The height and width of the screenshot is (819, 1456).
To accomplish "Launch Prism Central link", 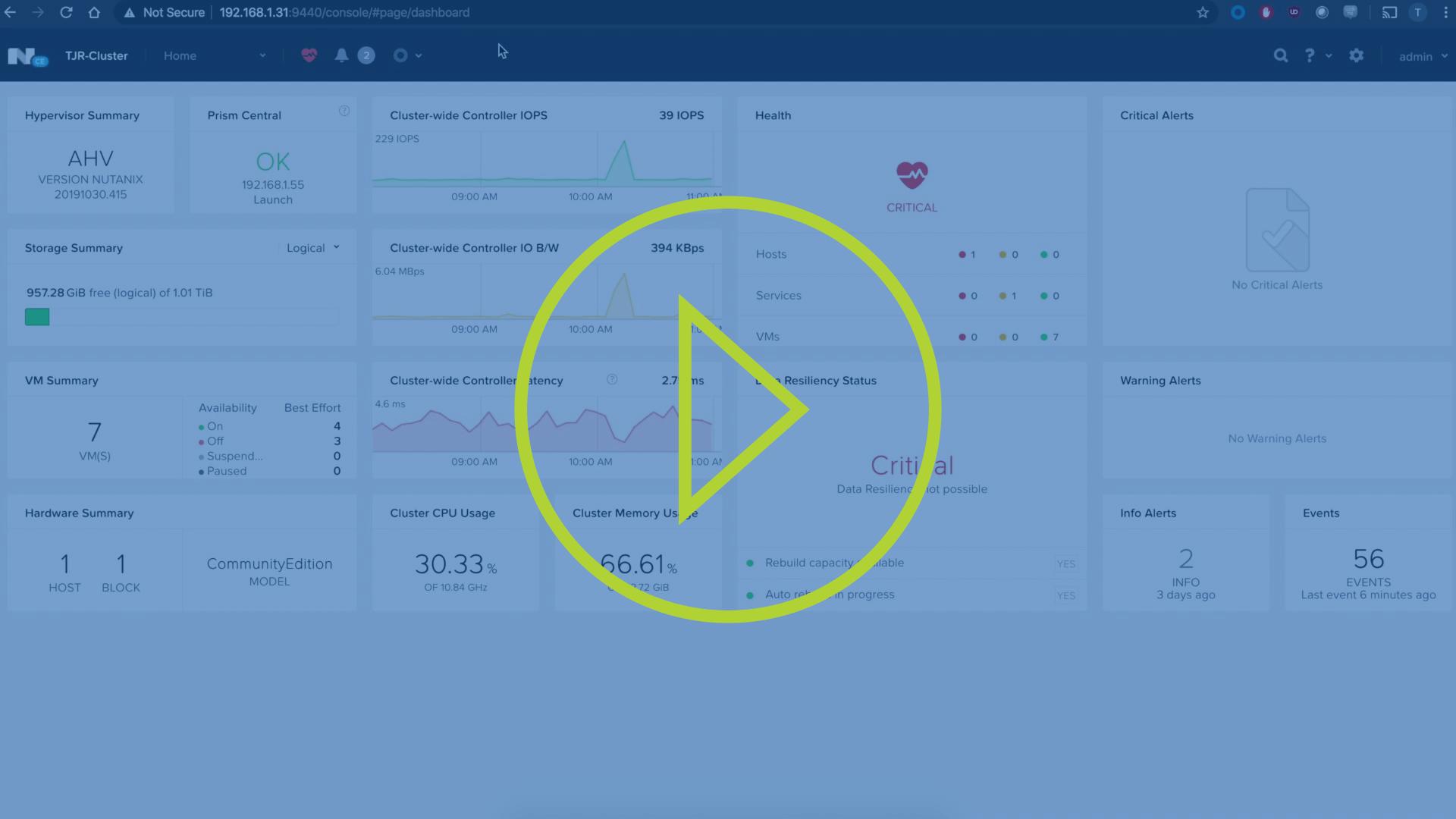I will (272, 199).
